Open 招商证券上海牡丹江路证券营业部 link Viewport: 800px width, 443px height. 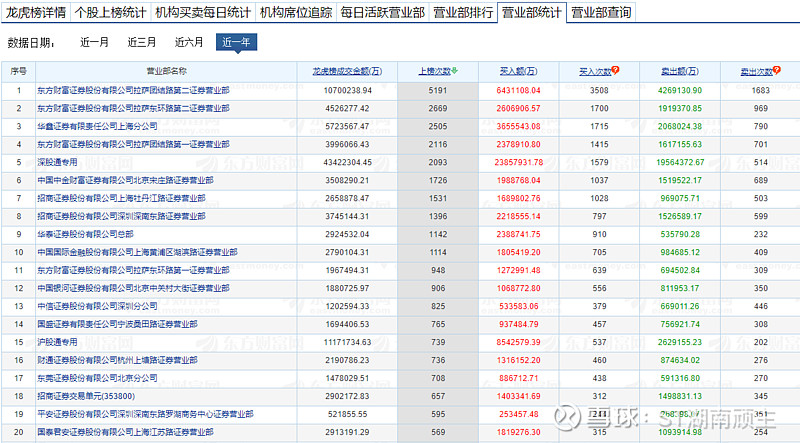121,198
